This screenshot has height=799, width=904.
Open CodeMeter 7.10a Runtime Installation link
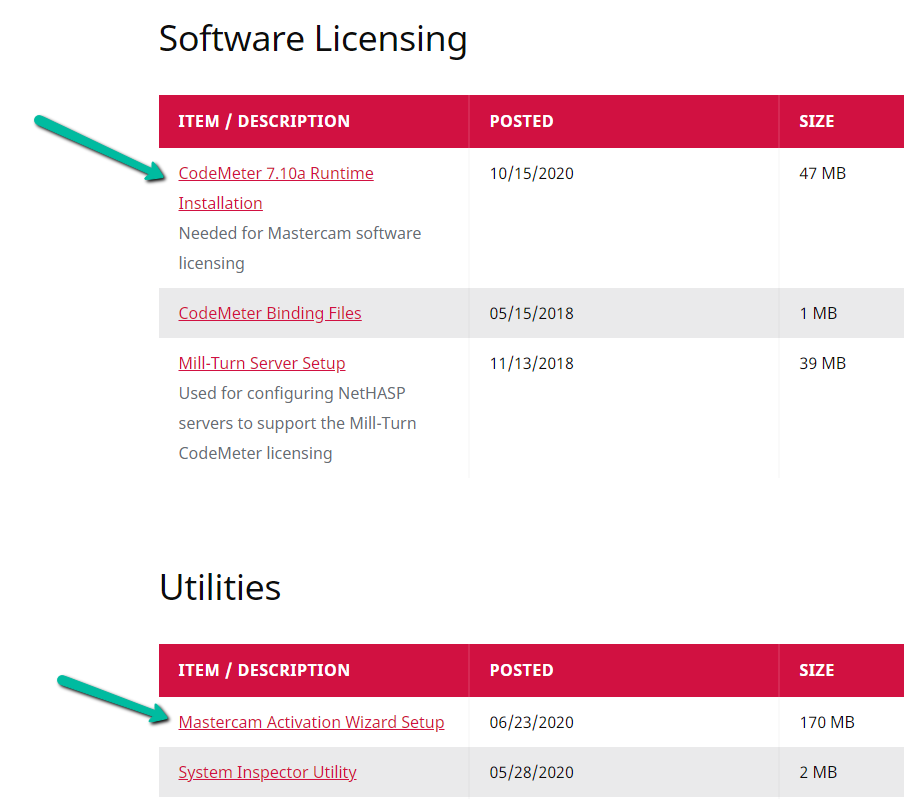pos(276,188)
